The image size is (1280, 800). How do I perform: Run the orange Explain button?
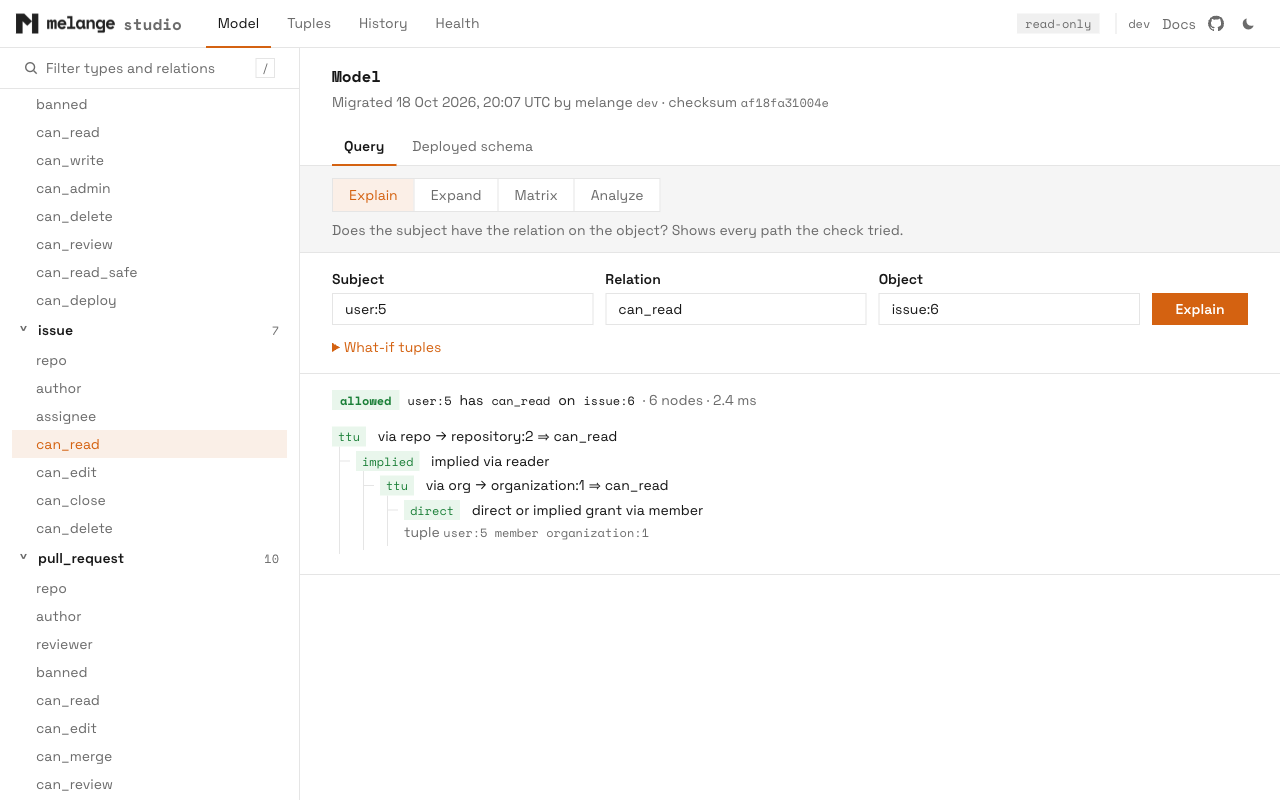1200,309
